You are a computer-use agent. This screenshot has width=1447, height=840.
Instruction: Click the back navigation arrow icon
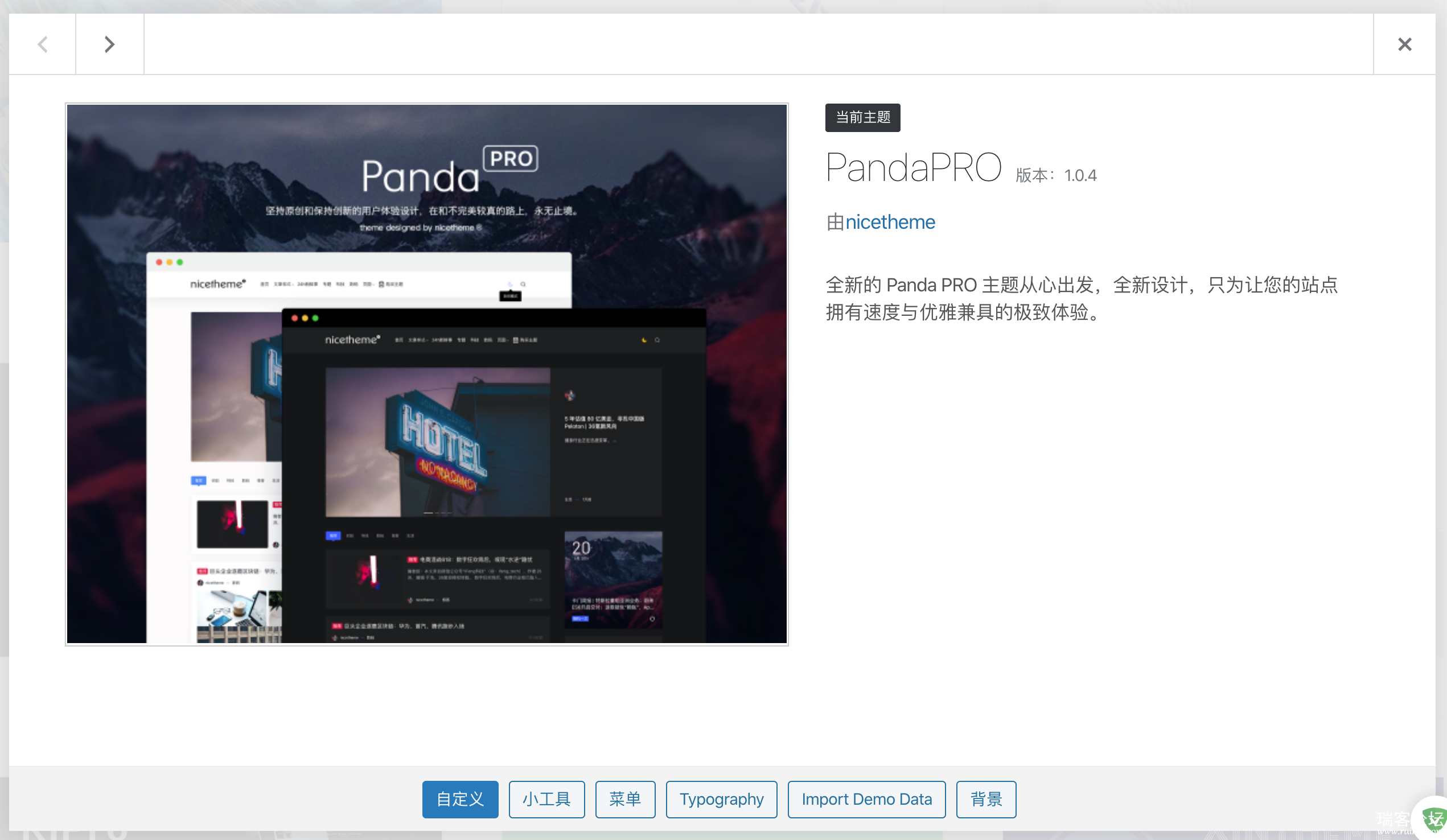coord(42,42)
